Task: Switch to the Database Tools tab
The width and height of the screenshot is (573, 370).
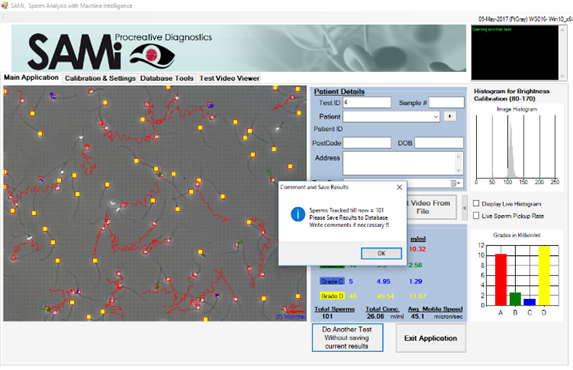Action: [167, 78]
